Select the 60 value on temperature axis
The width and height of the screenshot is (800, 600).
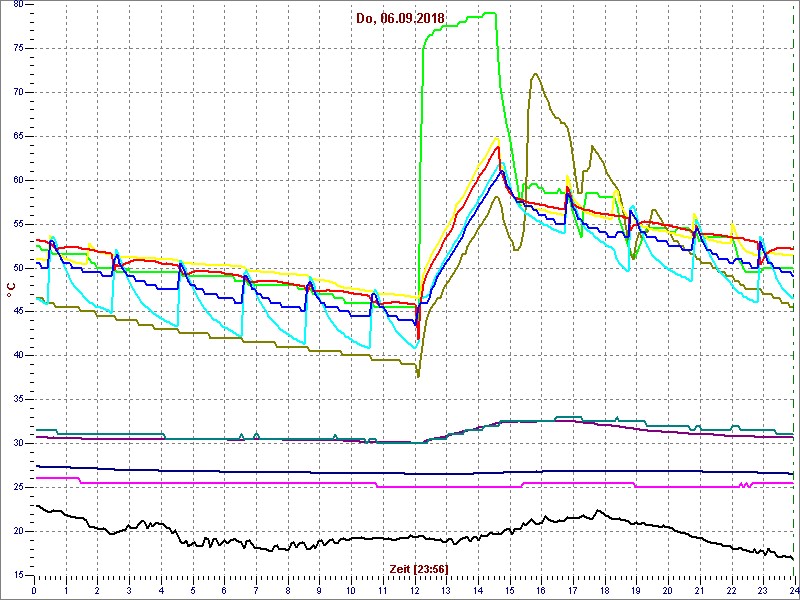click(17, 180)
